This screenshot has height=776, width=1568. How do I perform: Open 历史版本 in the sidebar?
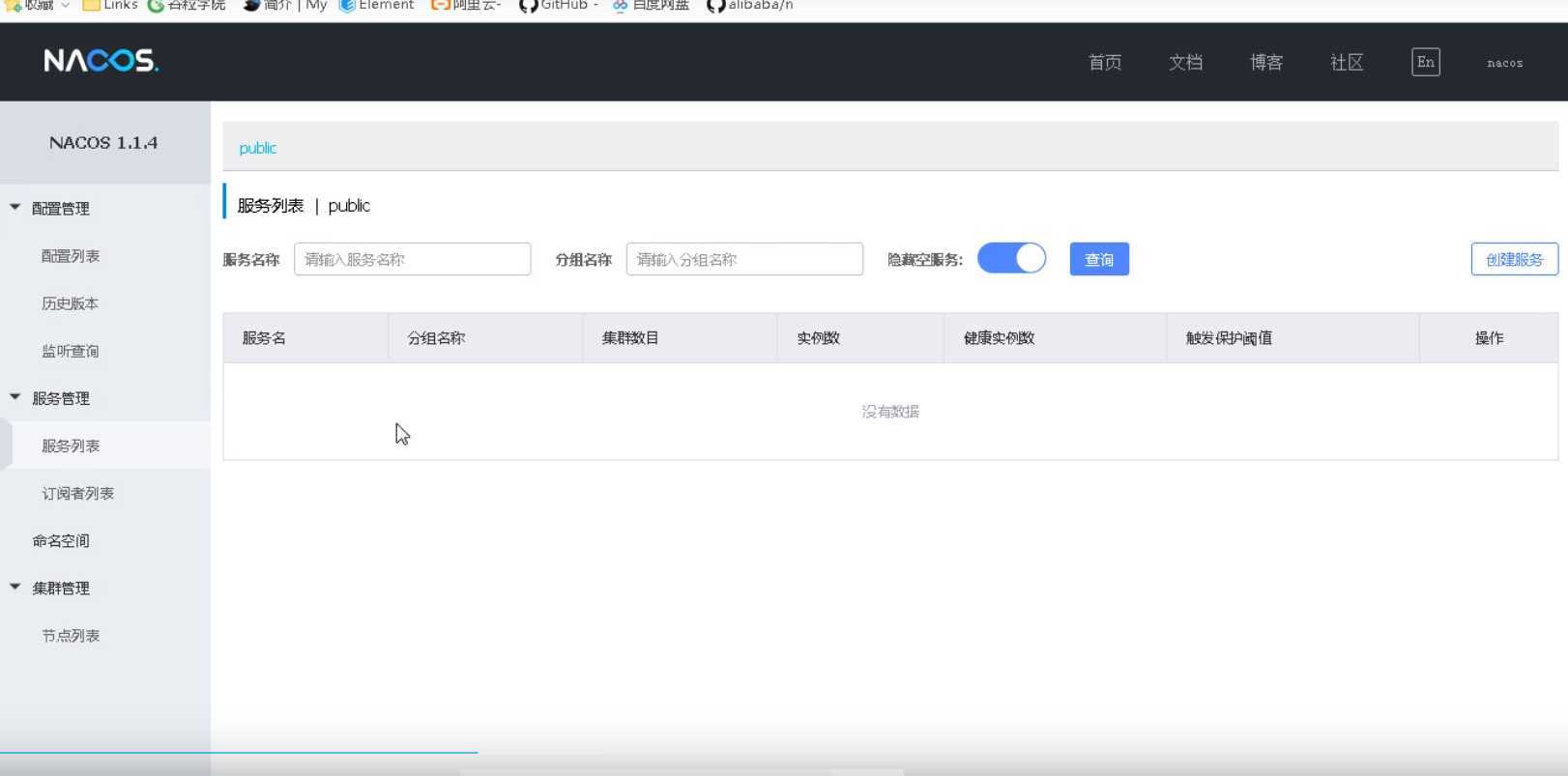pos(71,303)
